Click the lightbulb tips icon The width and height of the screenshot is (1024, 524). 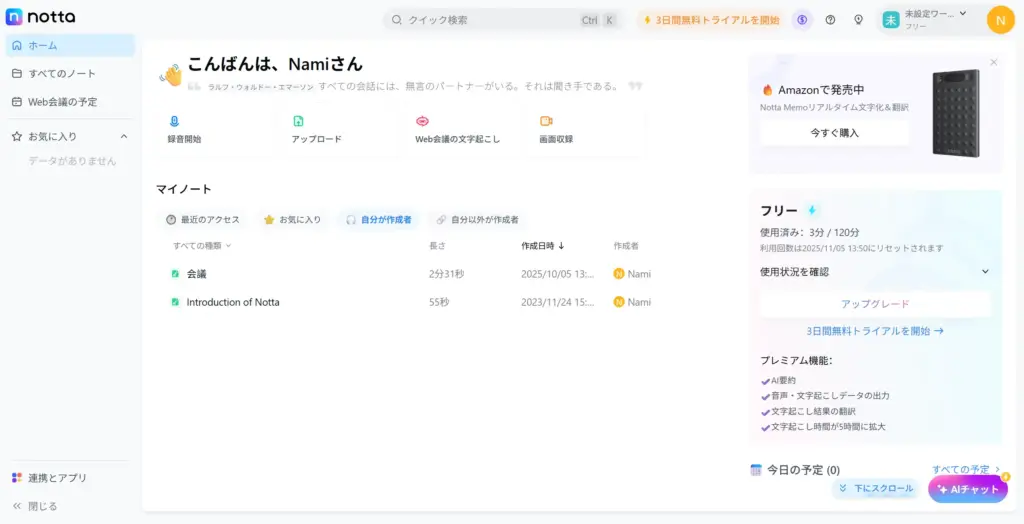859,20
